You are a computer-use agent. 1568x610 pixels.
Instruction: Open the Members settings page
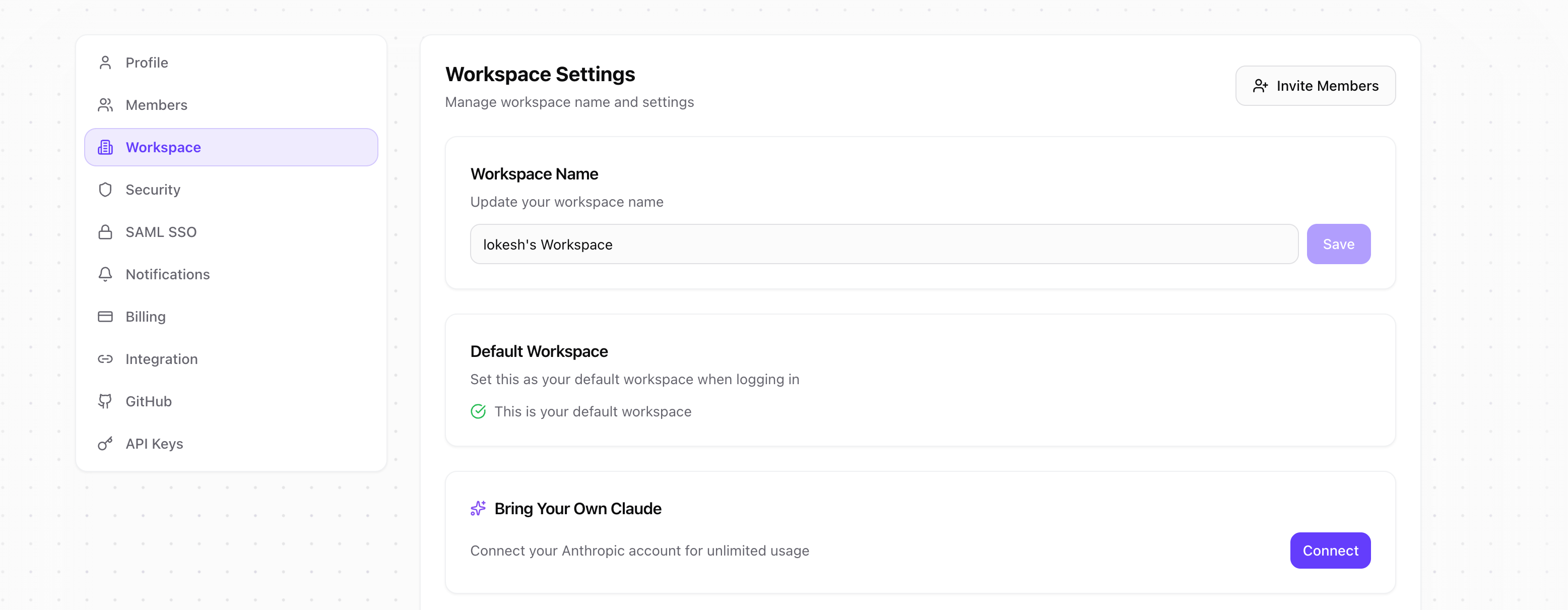pyautogui.click(x=156, y=105)
